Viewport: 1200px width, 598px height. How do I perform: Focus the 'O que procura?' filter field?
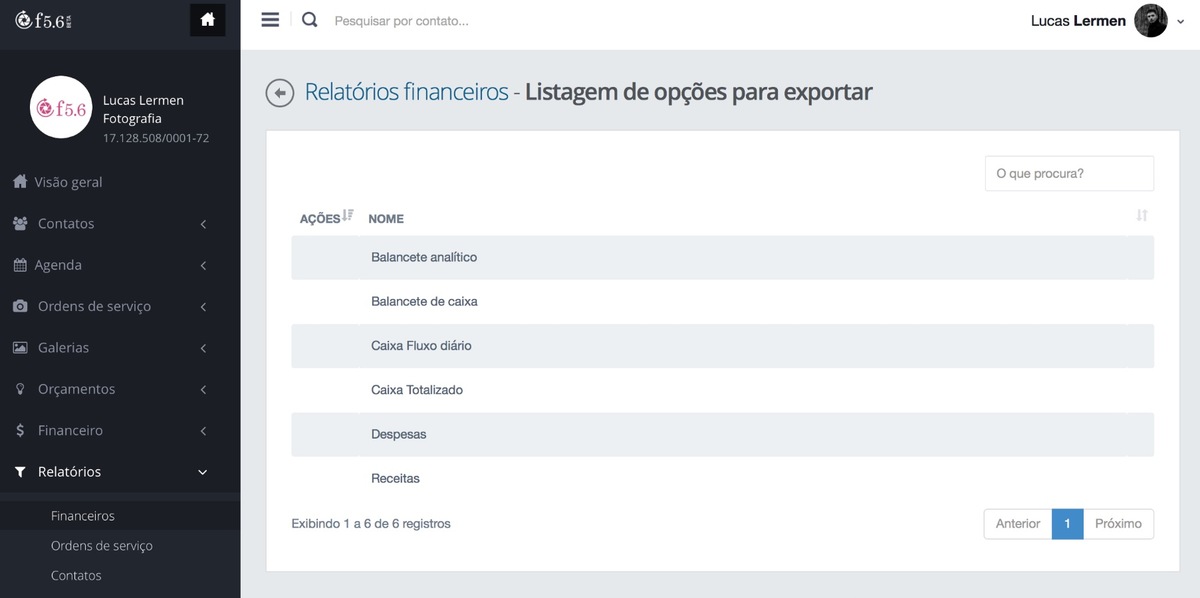(1069, 173)
